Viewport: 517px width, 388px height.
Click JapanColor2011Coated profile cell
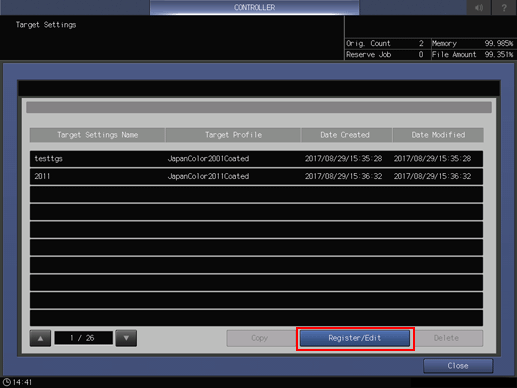pyautogui.click(x=208, y=176)
